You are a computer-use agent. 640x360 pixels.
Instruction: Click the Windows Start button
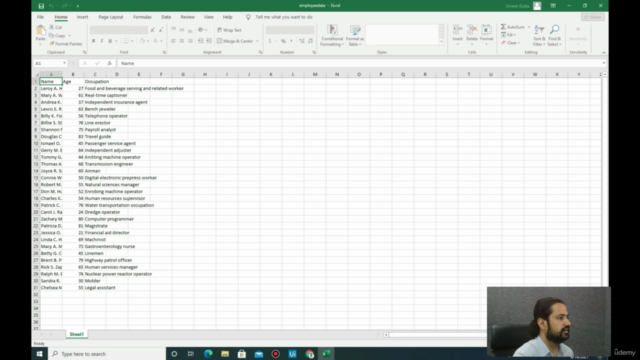(x=40, y=354)
